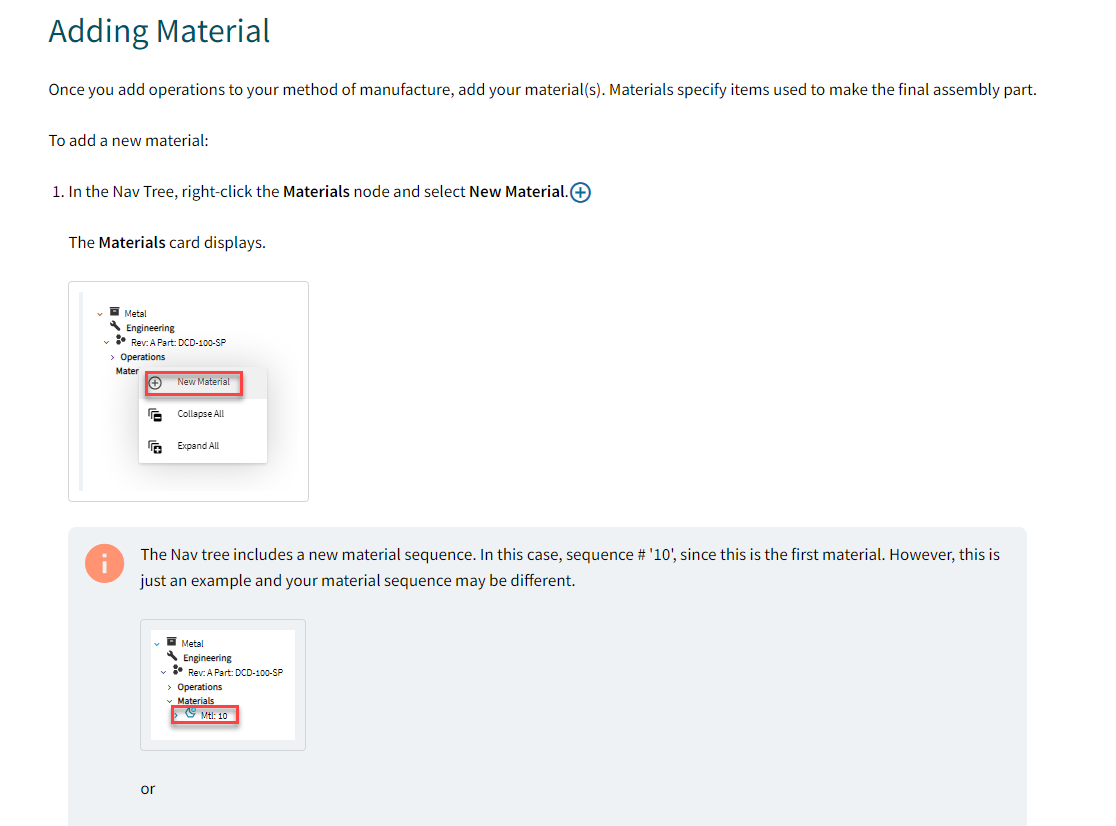The height and width of the screenshot is (826, 1116).
Task: Click the material icon next to Mtl: 10
Action: tap(190, 714)
